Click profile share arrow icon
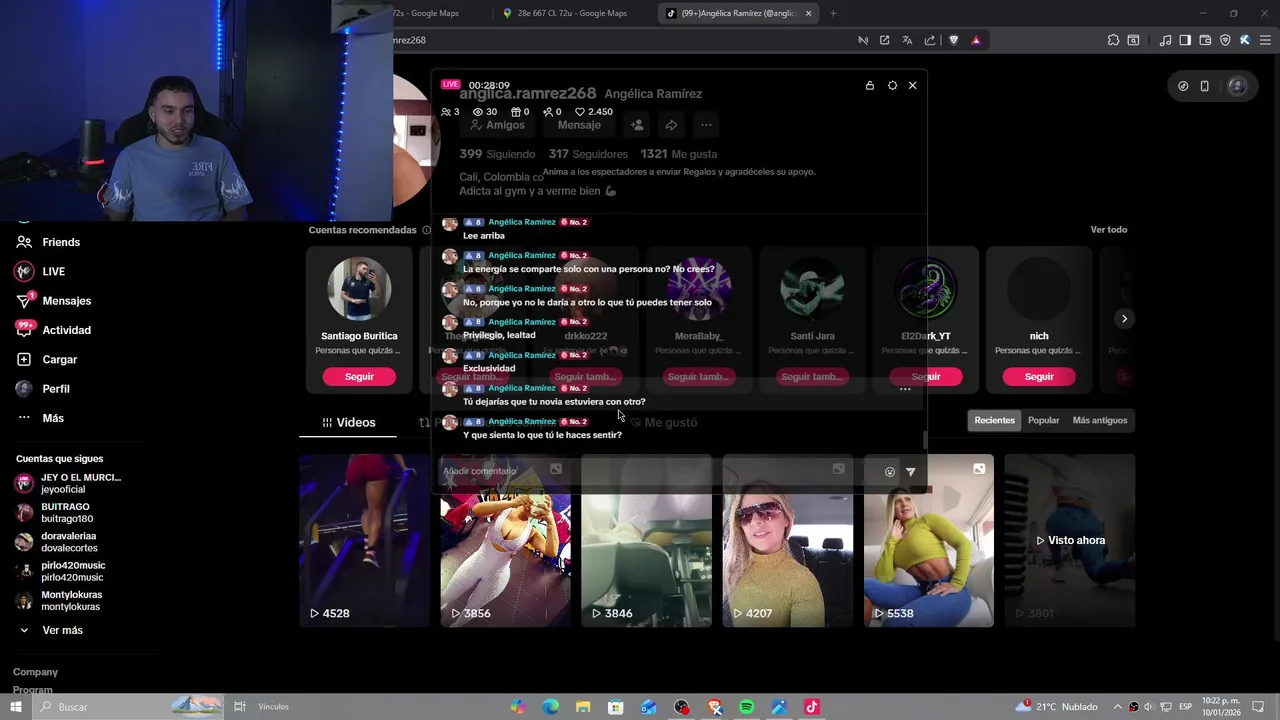 pyautogui.click(x=671, y=125)
